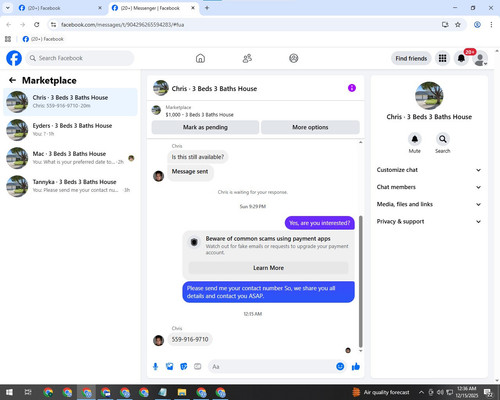
Task: Open Task View on taskbar
Action: (28, 392)
